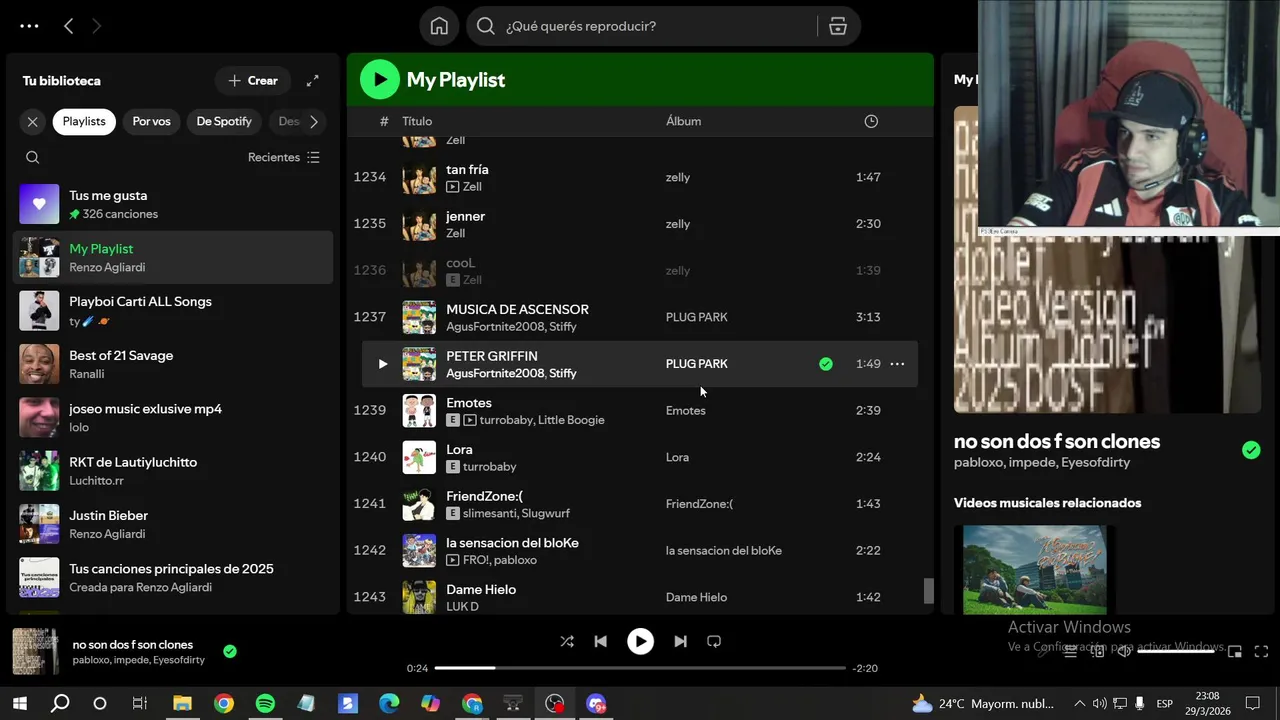Click the tan fría track title
The height and width of the screenshot is (720, 1280).
coord(467,170)
